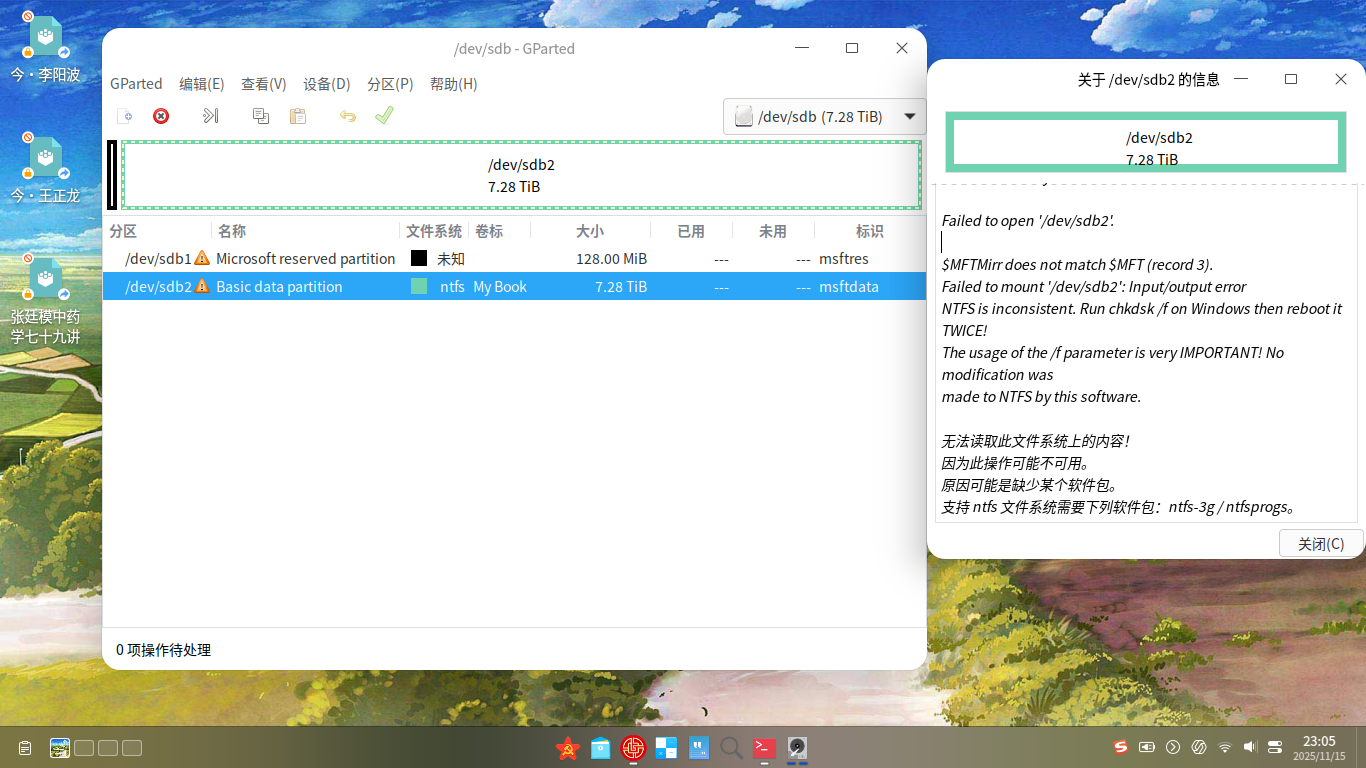1366x768 pixels.
Task: Click the msftdata flag cell
Action: point(849,286)
